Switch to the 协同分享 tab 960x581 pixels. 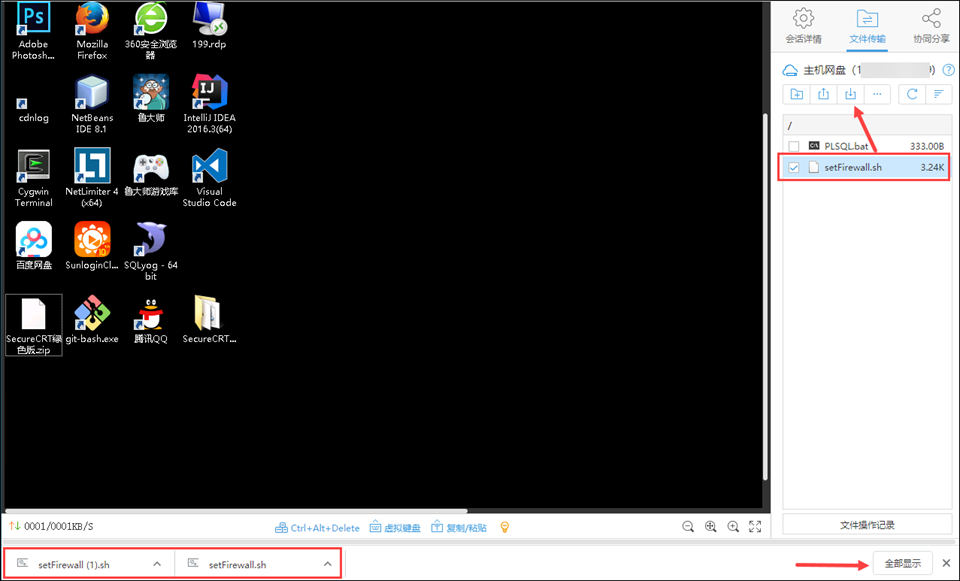point(931,26)
